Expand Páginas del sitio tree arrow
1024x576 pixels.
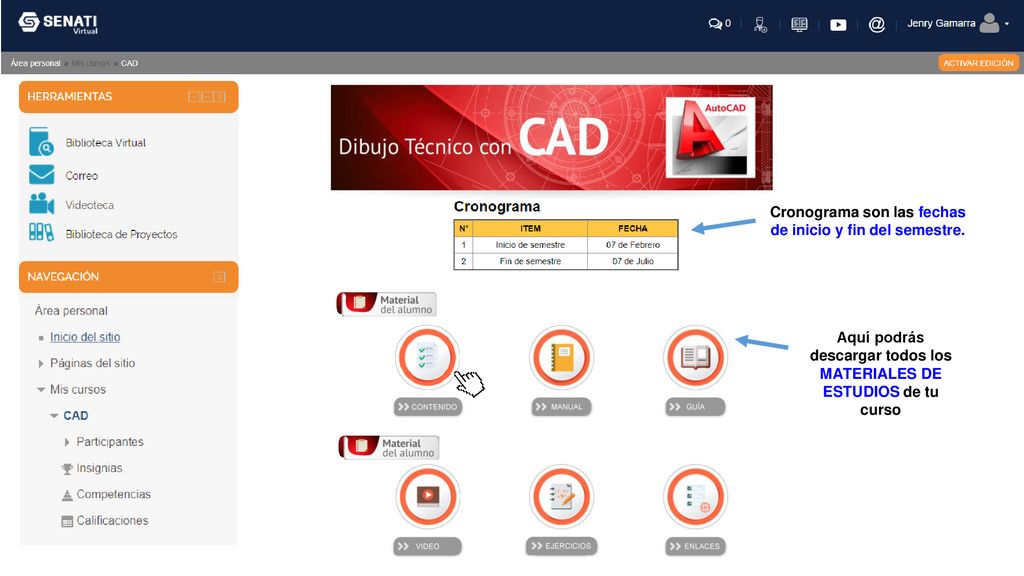click(40, 363)
